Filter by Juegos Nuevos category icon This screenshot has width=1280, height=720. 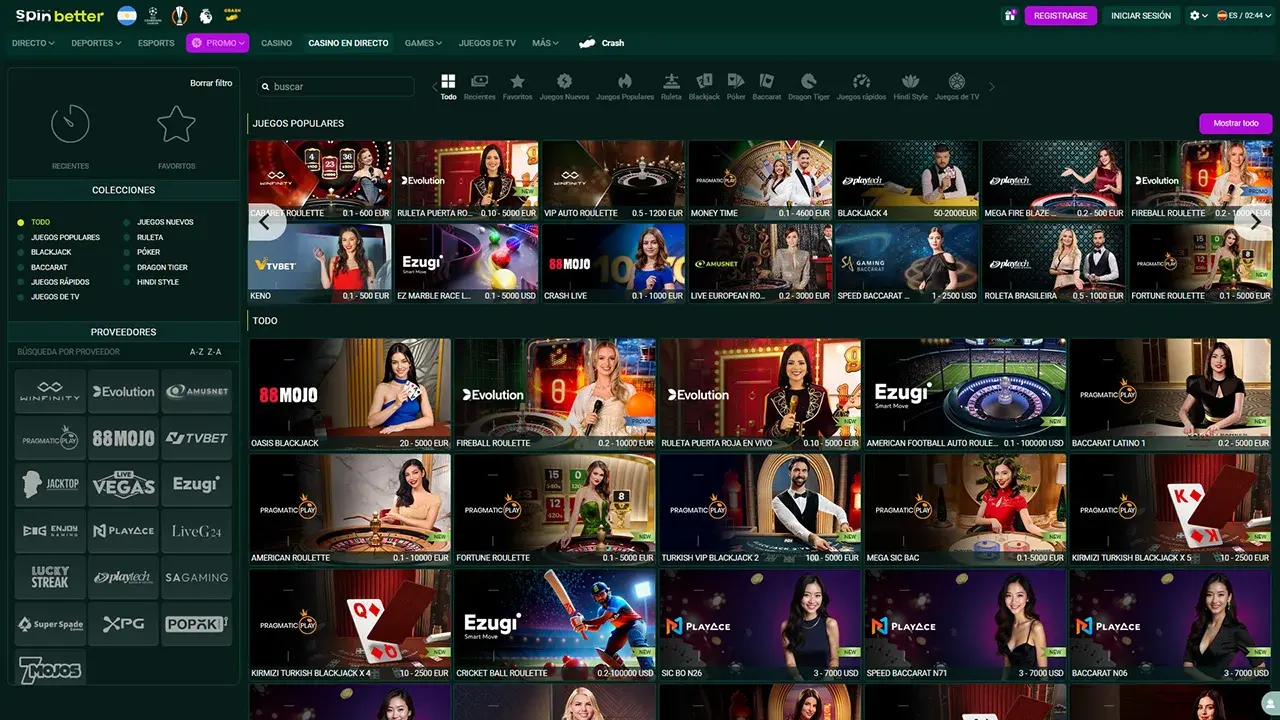pos(564,87)
